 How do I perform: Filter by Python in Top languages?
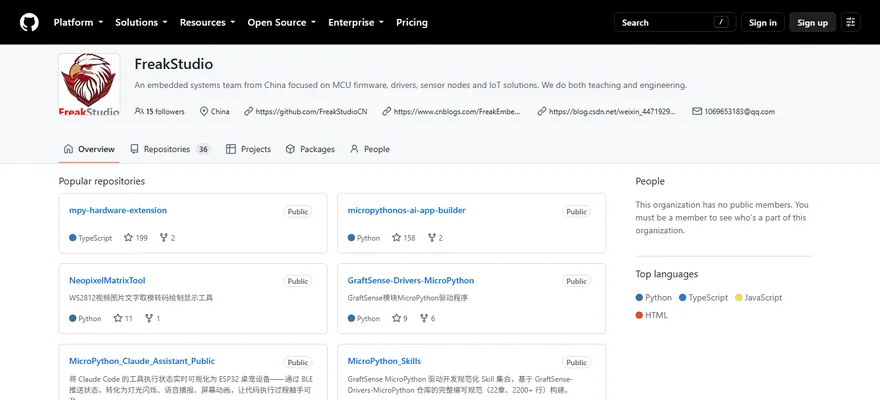(x=653, y=298)
